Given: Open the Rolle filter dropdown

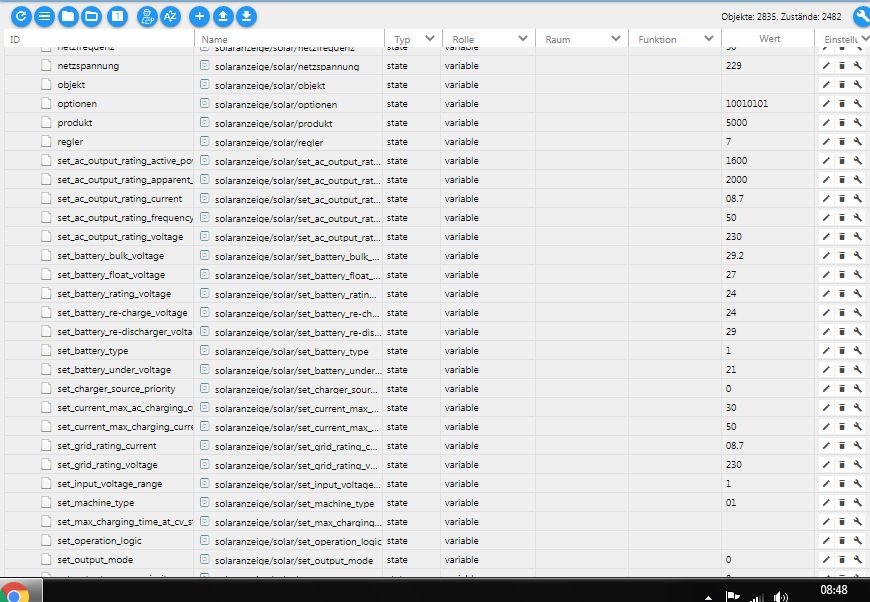Looking at the screenshot, I should (x=522, y=39).
